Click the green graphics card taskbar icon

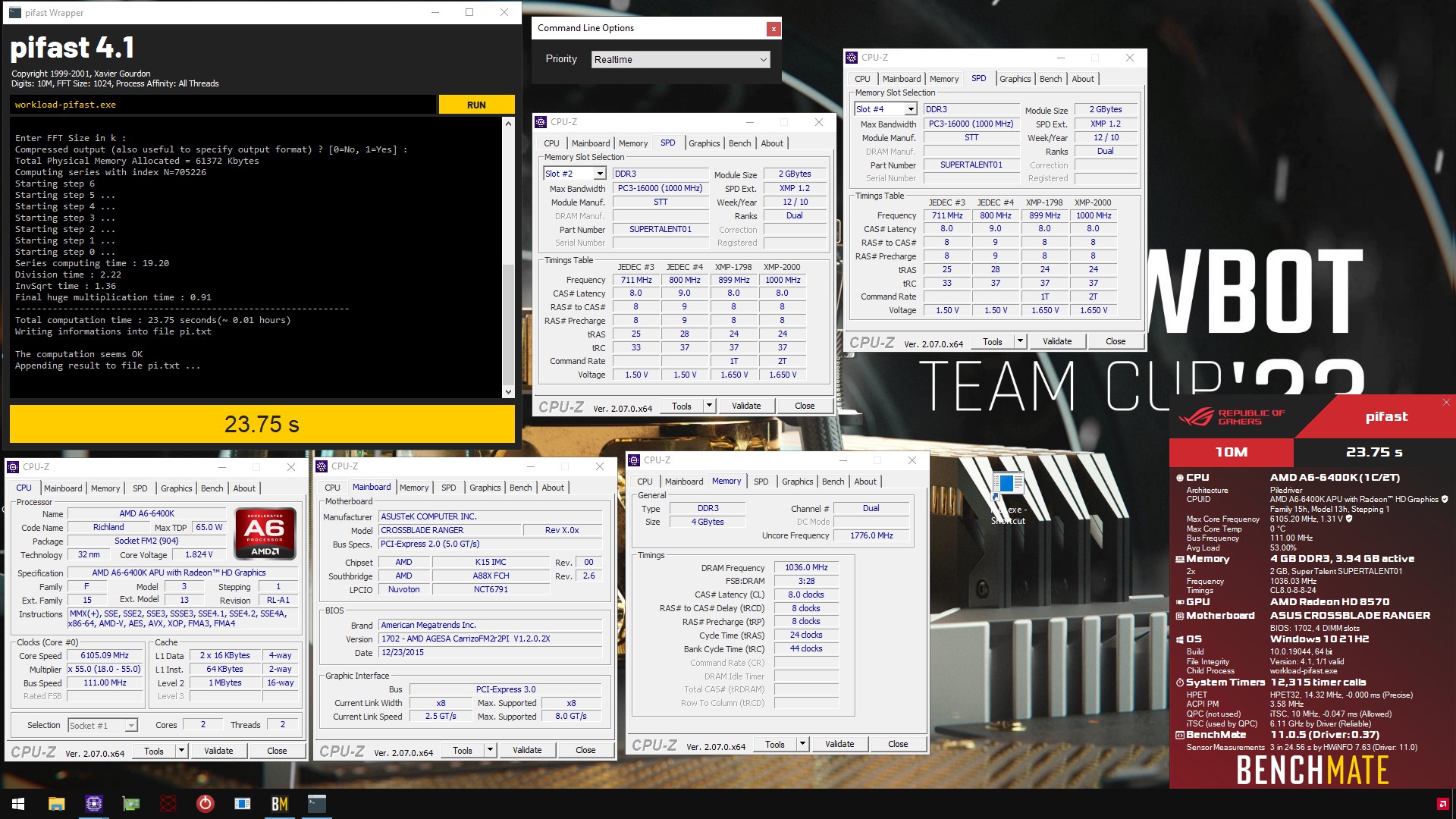pyautogui.click(x=131, y=804)
